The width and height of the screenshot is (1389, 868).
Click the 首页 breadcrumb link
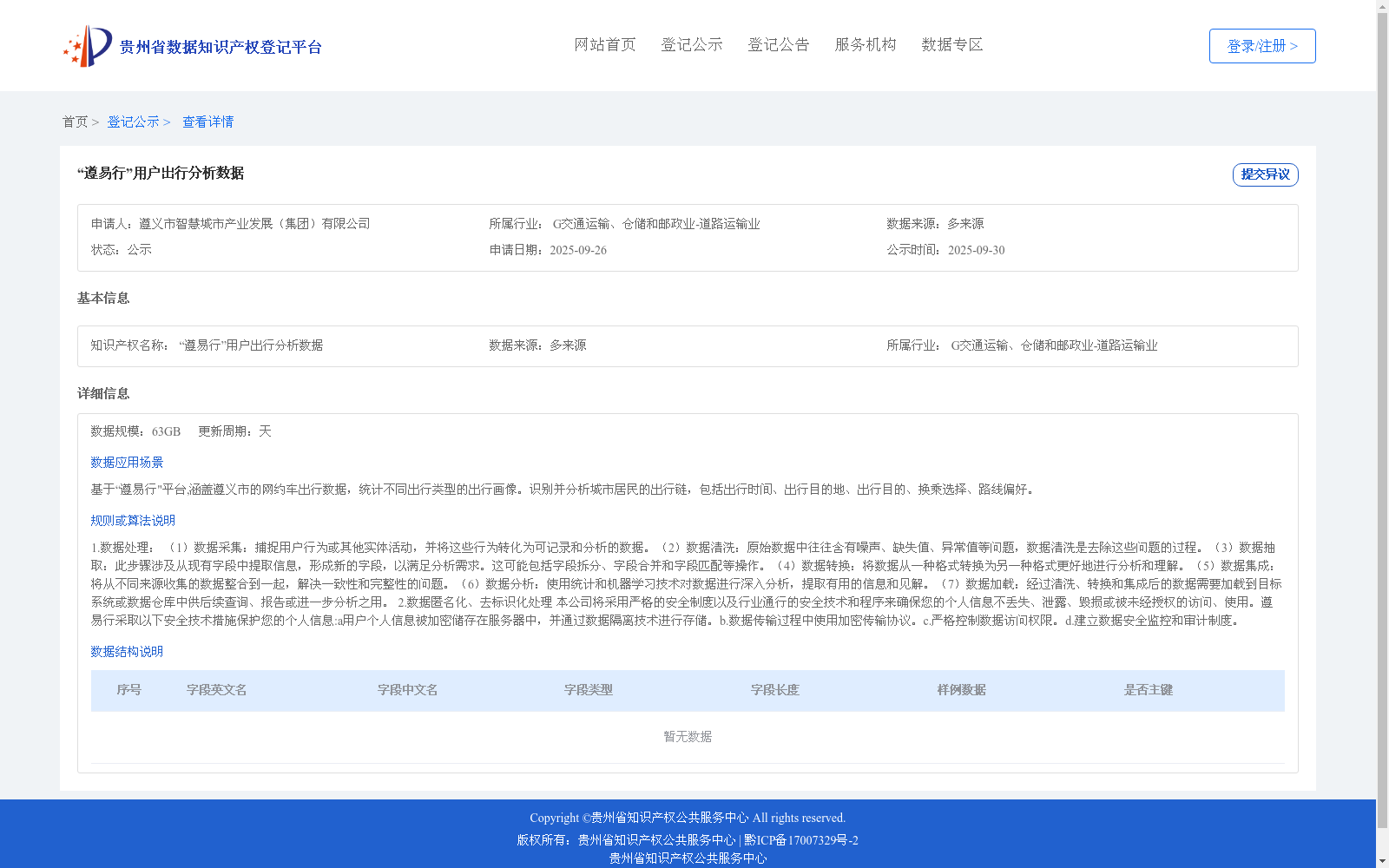(x=75, y=122)
